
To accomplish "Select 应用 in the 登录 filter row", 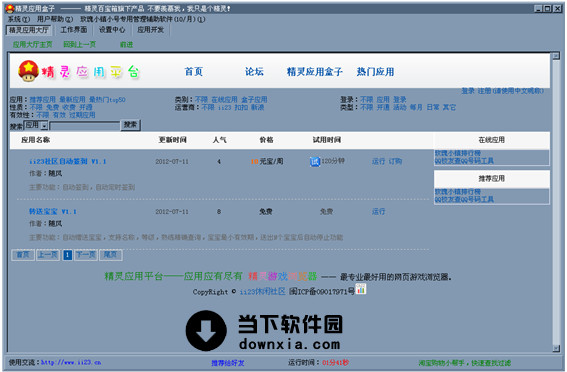I will pos(383,99).
